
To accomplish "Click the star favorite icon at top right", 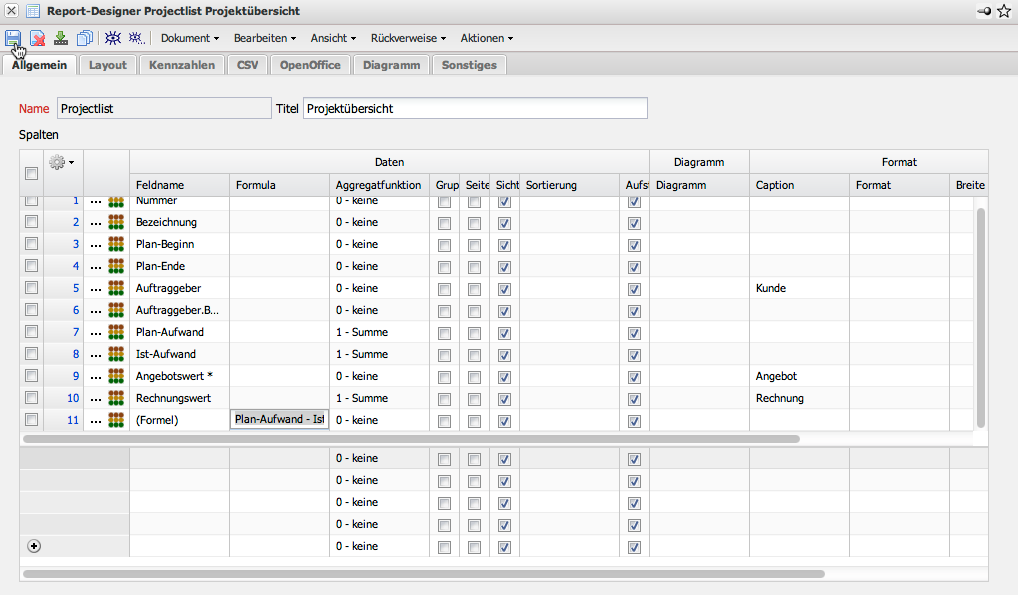I will [1004, 11].
